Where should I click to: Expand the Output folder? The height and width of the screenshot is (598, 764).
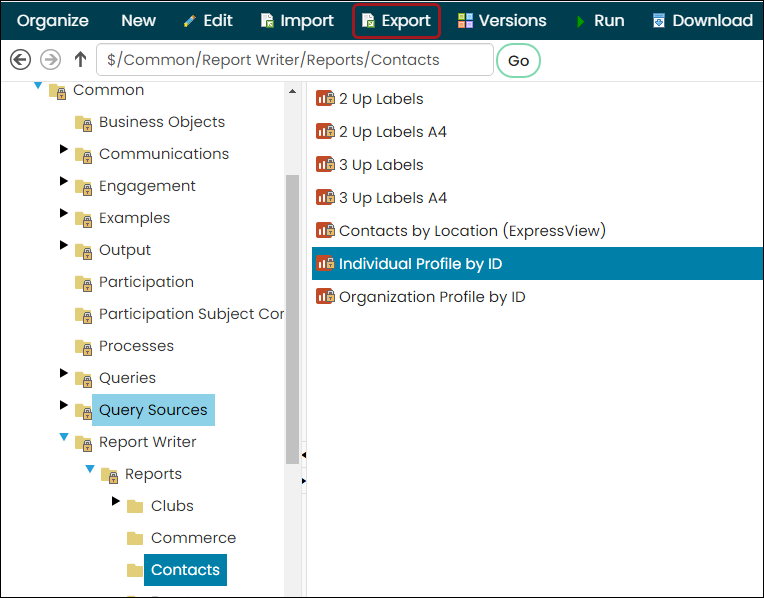[x=63, y=245]
